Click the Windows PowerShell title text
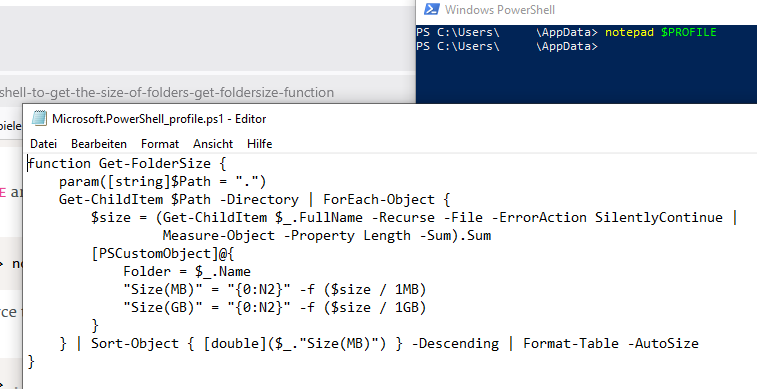Screen dimensions: 757x389 pyautogui.click(x=500, y=10)
